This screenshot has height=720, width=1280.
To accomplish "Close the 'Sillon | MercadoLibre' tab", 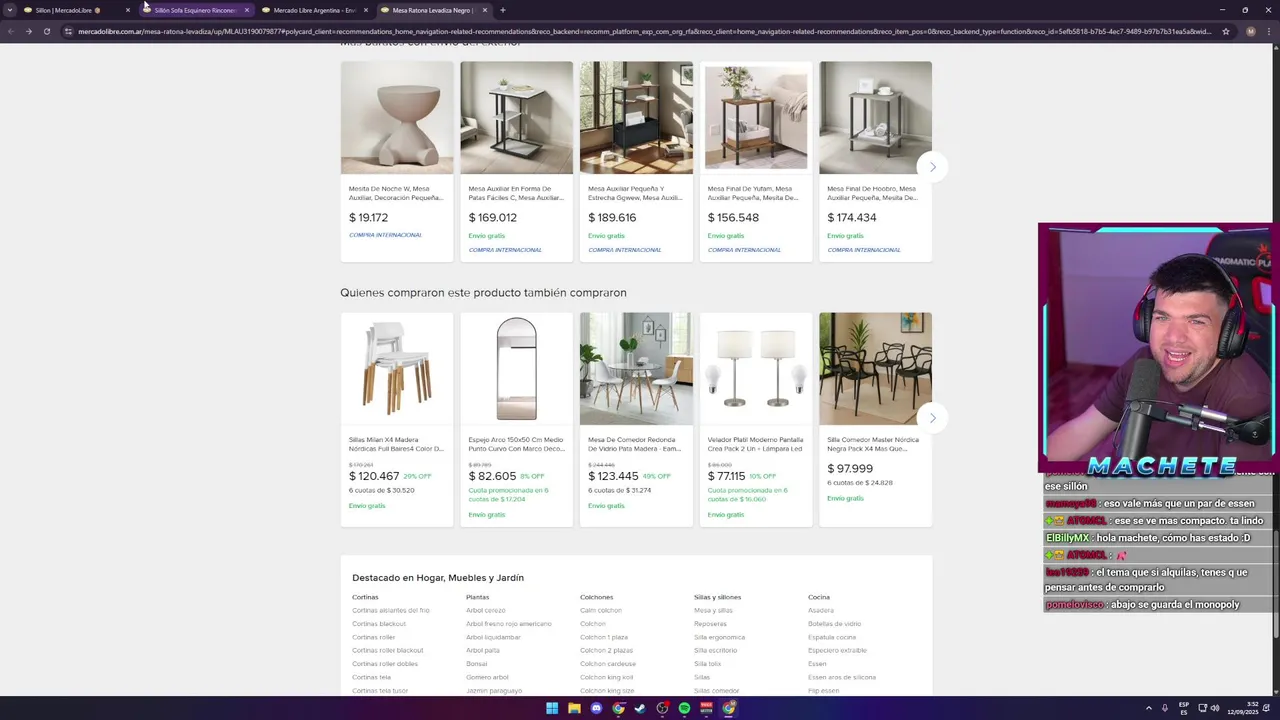I will [128, 10].
